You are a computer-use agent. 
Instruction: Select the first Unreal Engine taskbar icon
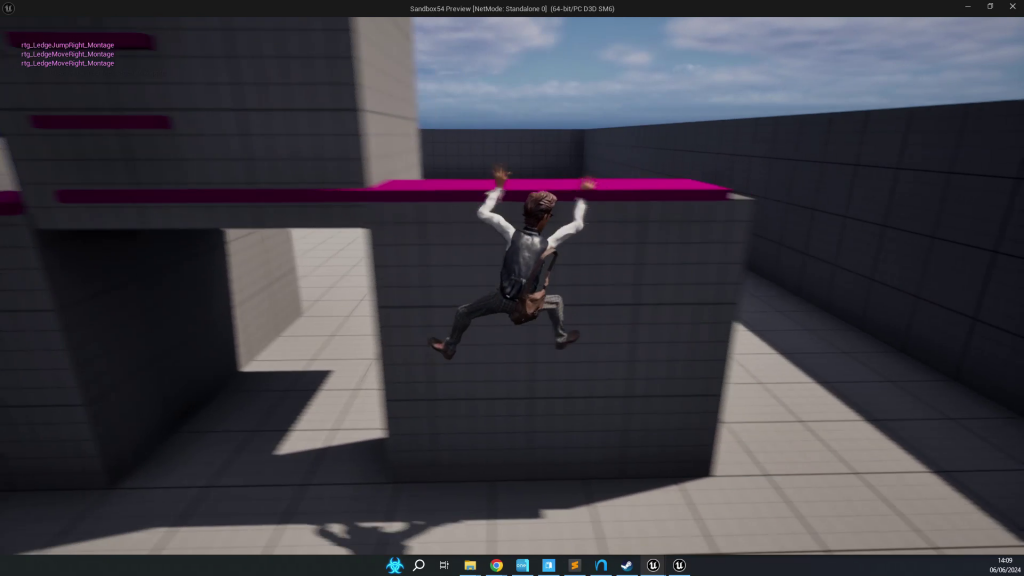click(653, 565)
